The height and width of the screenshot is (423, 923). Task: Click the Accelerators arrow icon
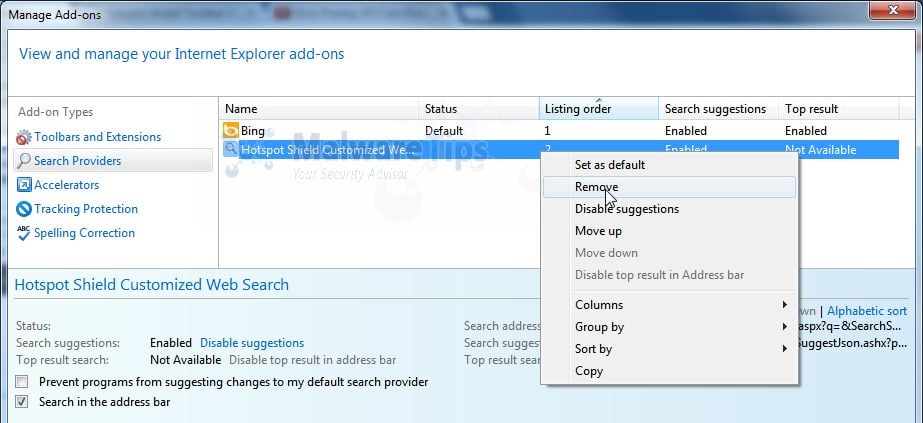(x=24, y=185)
